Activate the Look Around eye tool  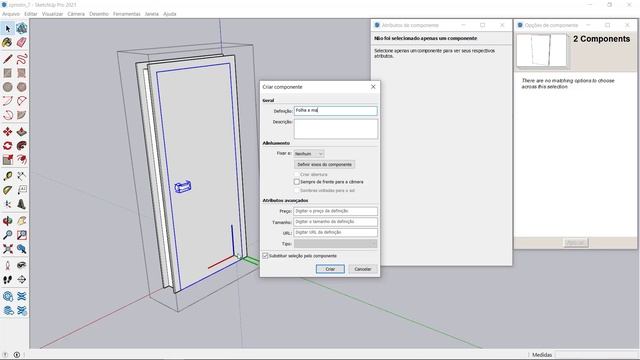coord(22,265)
